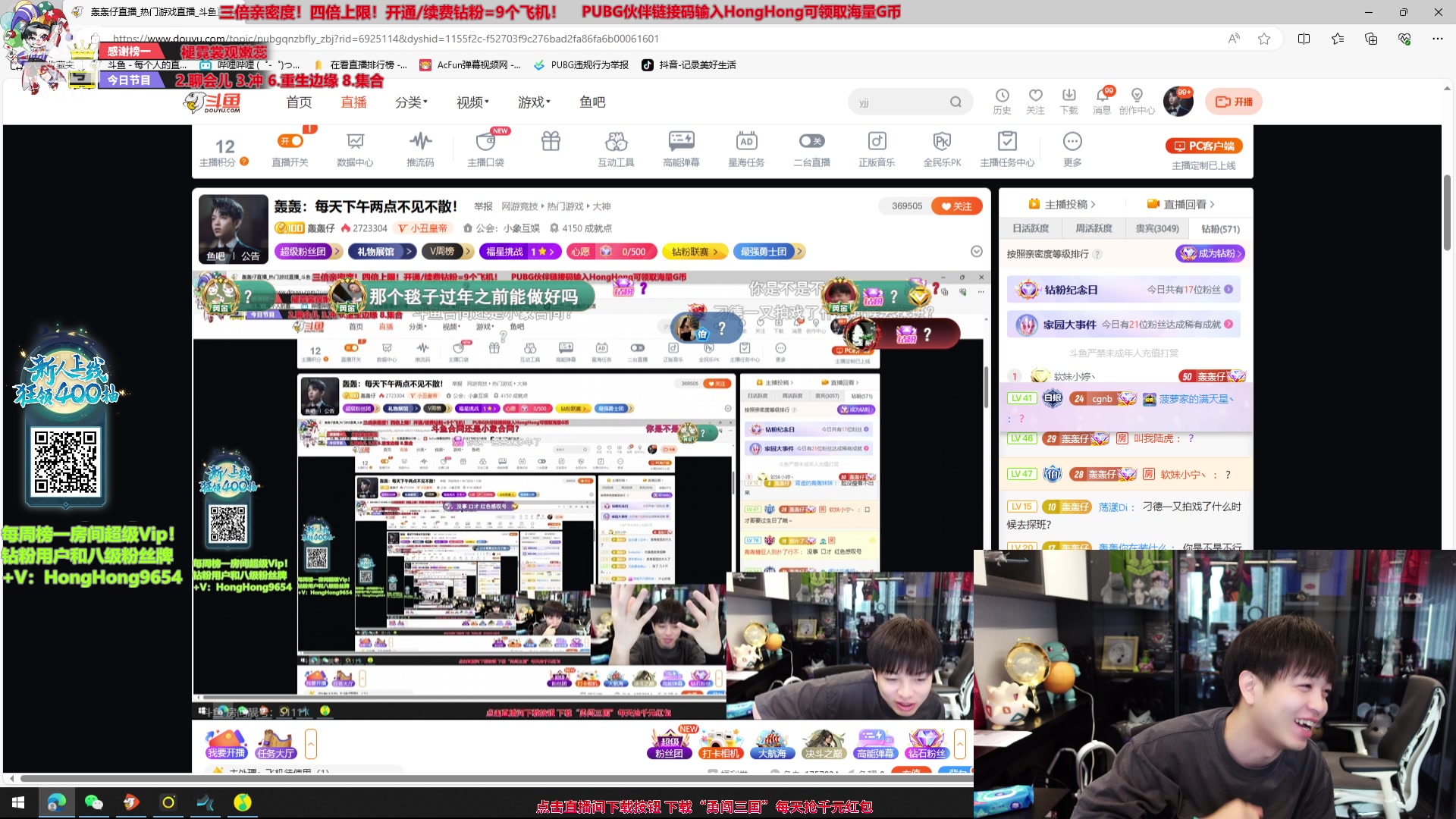Open the 打卡相机 check-in camera
The image size is (1456, 819).
[x=720, y=743]
